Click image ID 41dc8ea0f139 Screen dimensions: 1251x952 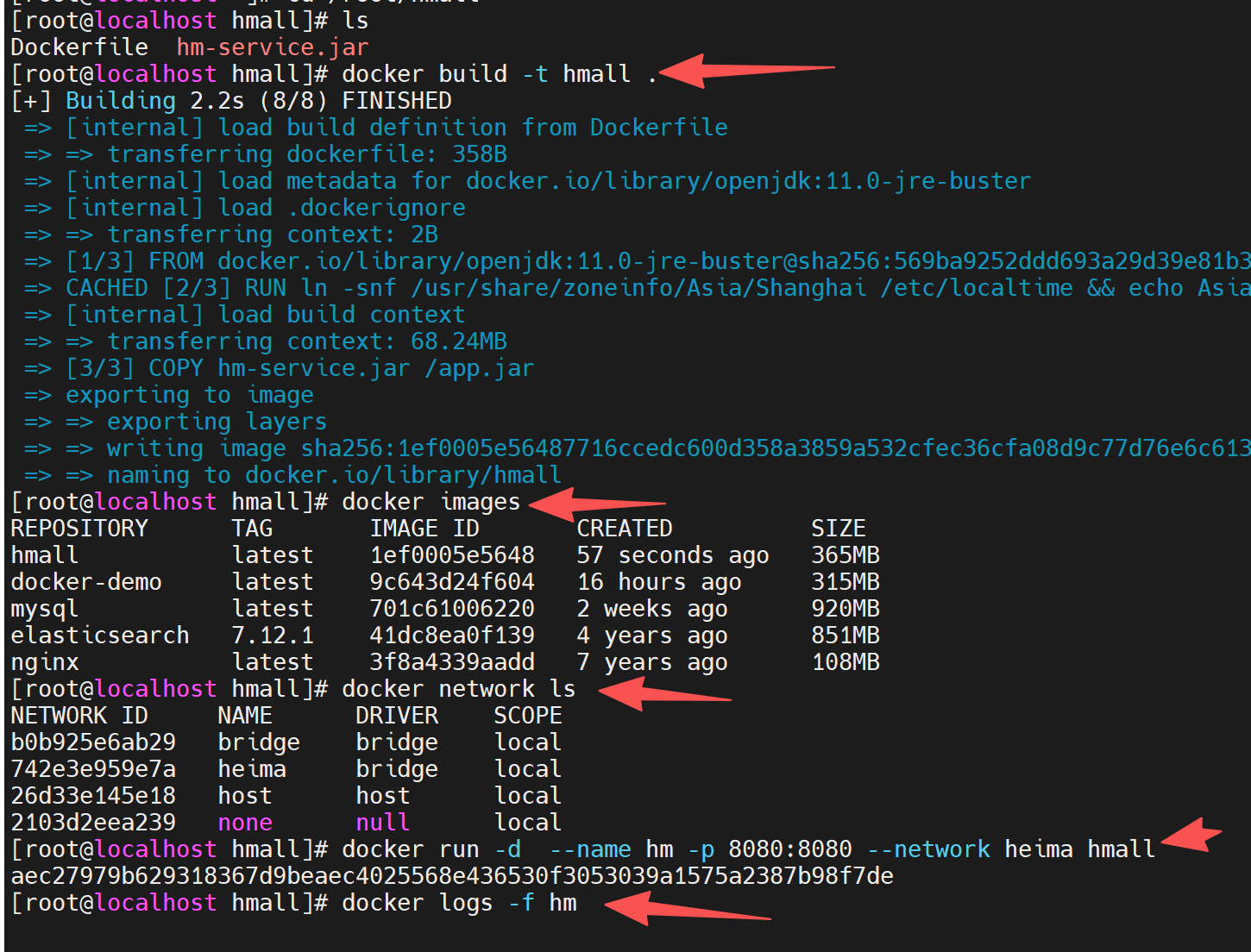point(452,636)
